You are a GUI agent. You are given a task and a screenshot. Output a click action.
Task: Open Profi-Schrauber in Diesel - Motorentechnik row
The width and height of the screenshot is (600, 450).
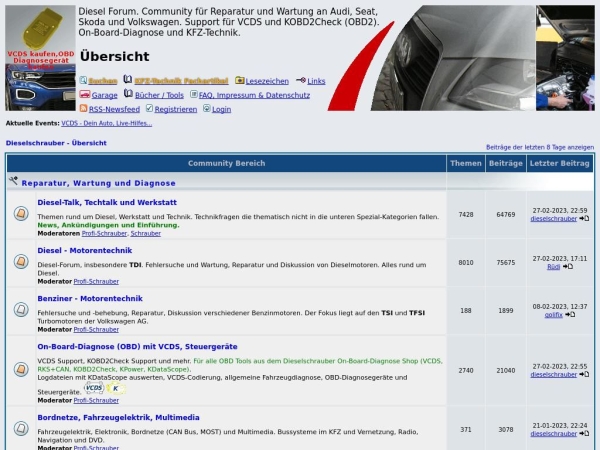coord(96,282)
